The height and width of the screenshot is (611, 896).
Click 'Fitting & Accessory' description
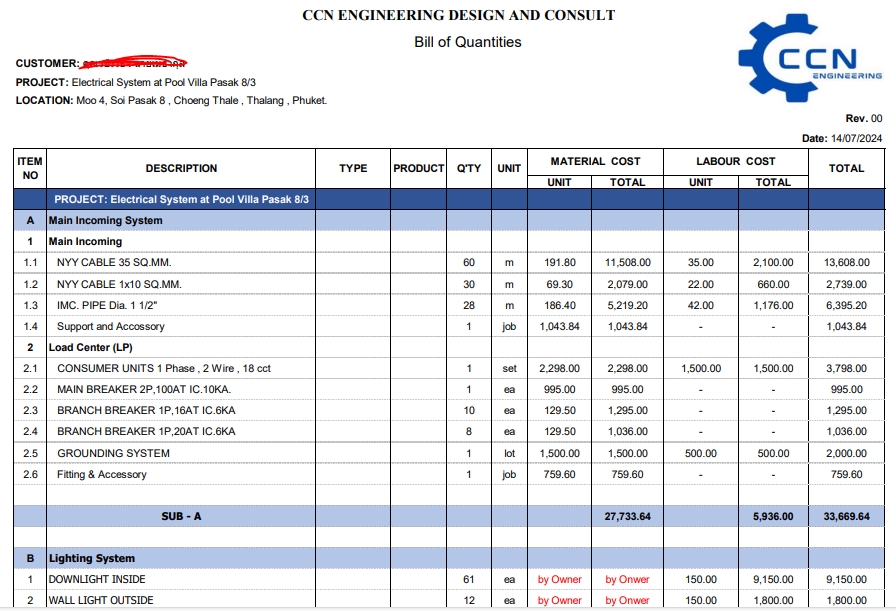(102, 475)
